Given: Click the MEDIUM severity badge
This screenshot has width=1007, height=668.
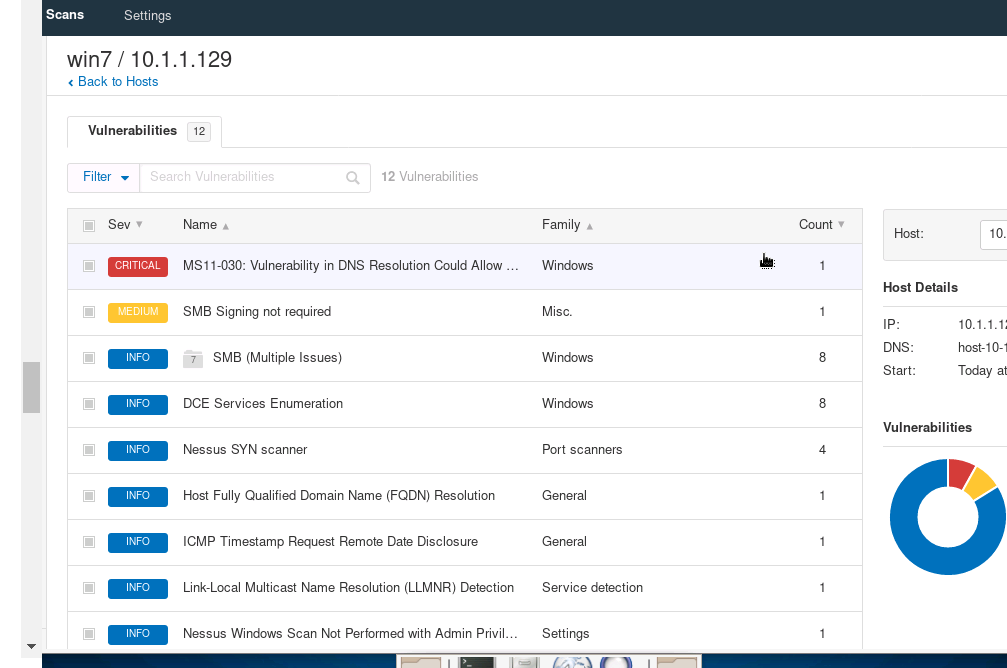Looking at the screenshot, I should pos(138,312).
